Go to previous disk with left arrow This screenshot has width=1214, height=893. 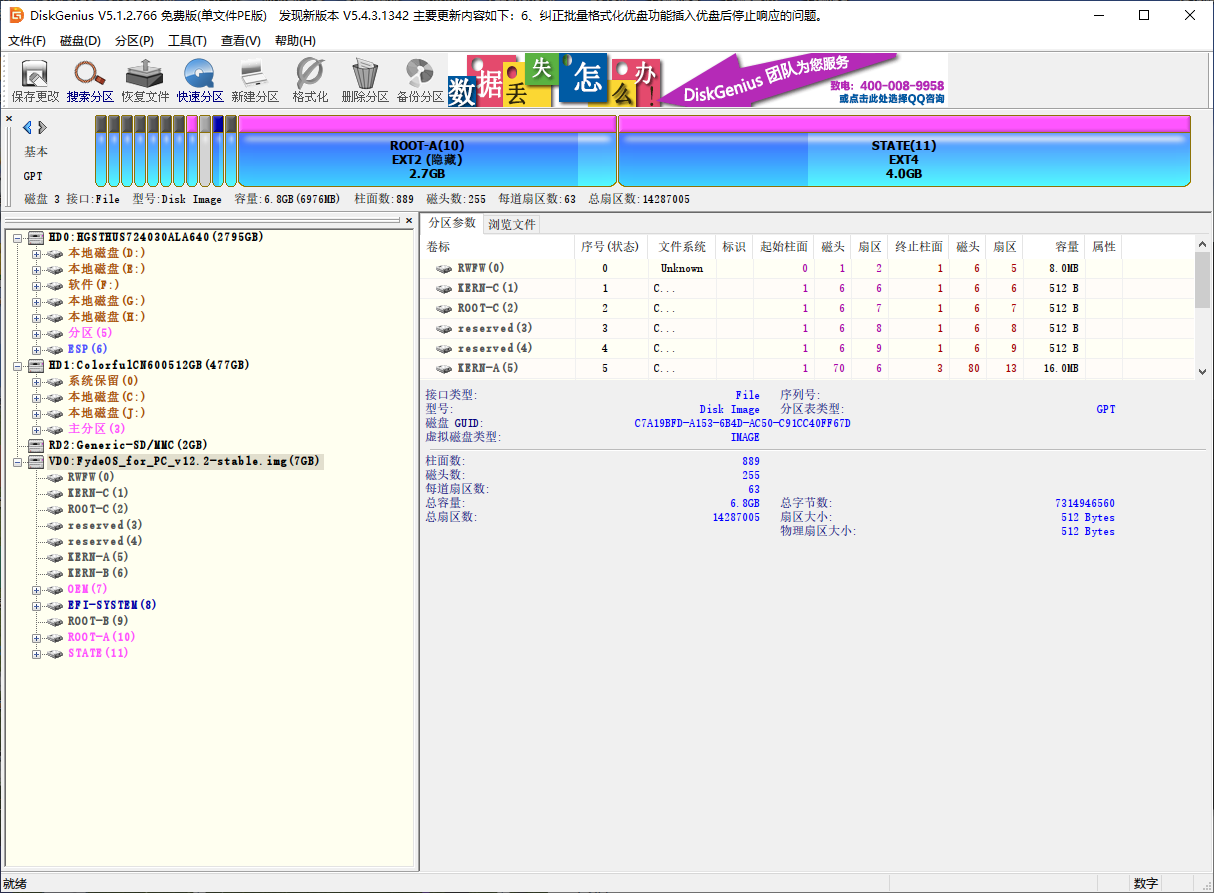pyautogui.click(x=27, y=127)
